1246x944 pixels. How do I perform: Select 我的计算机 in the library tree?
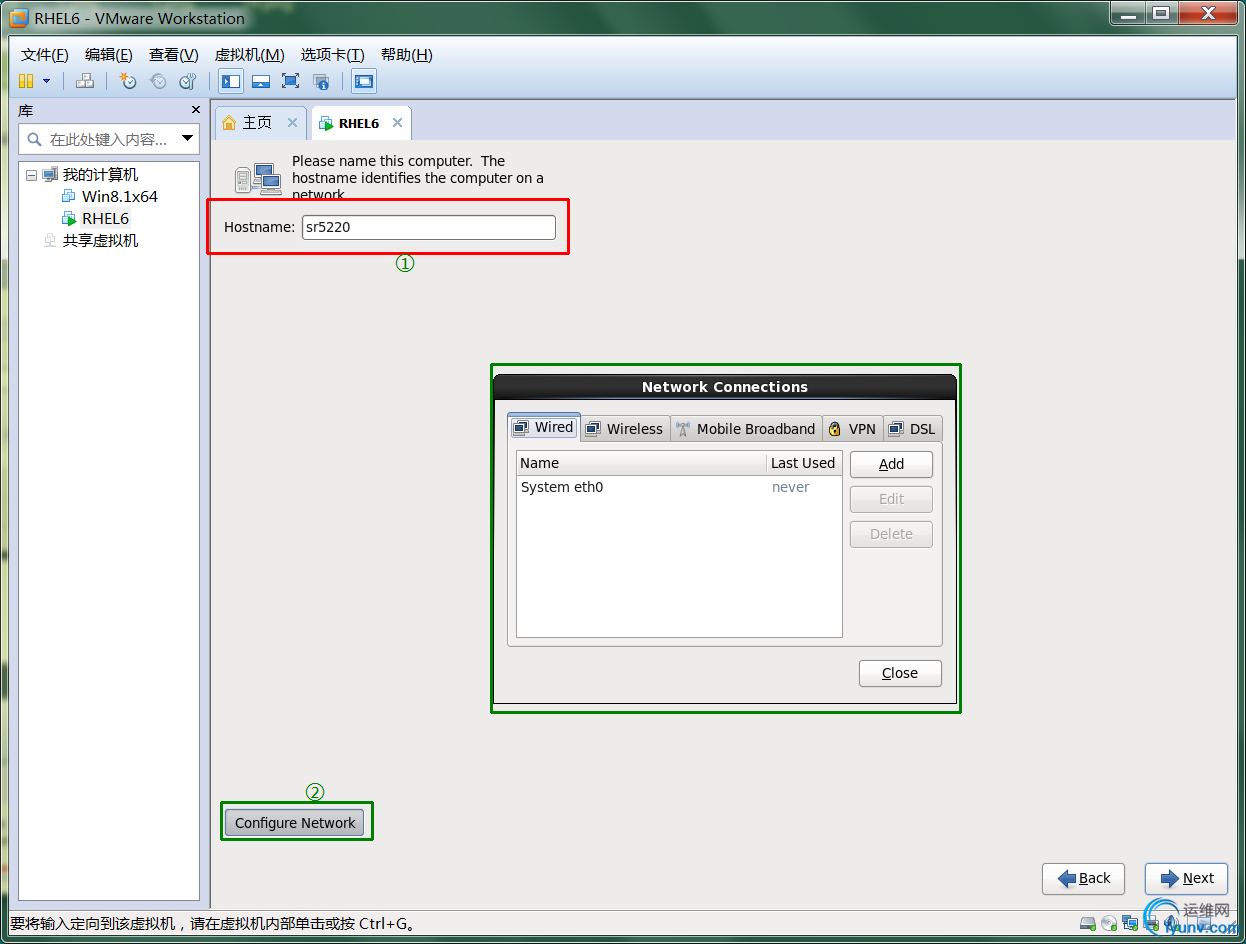point(100,175)
